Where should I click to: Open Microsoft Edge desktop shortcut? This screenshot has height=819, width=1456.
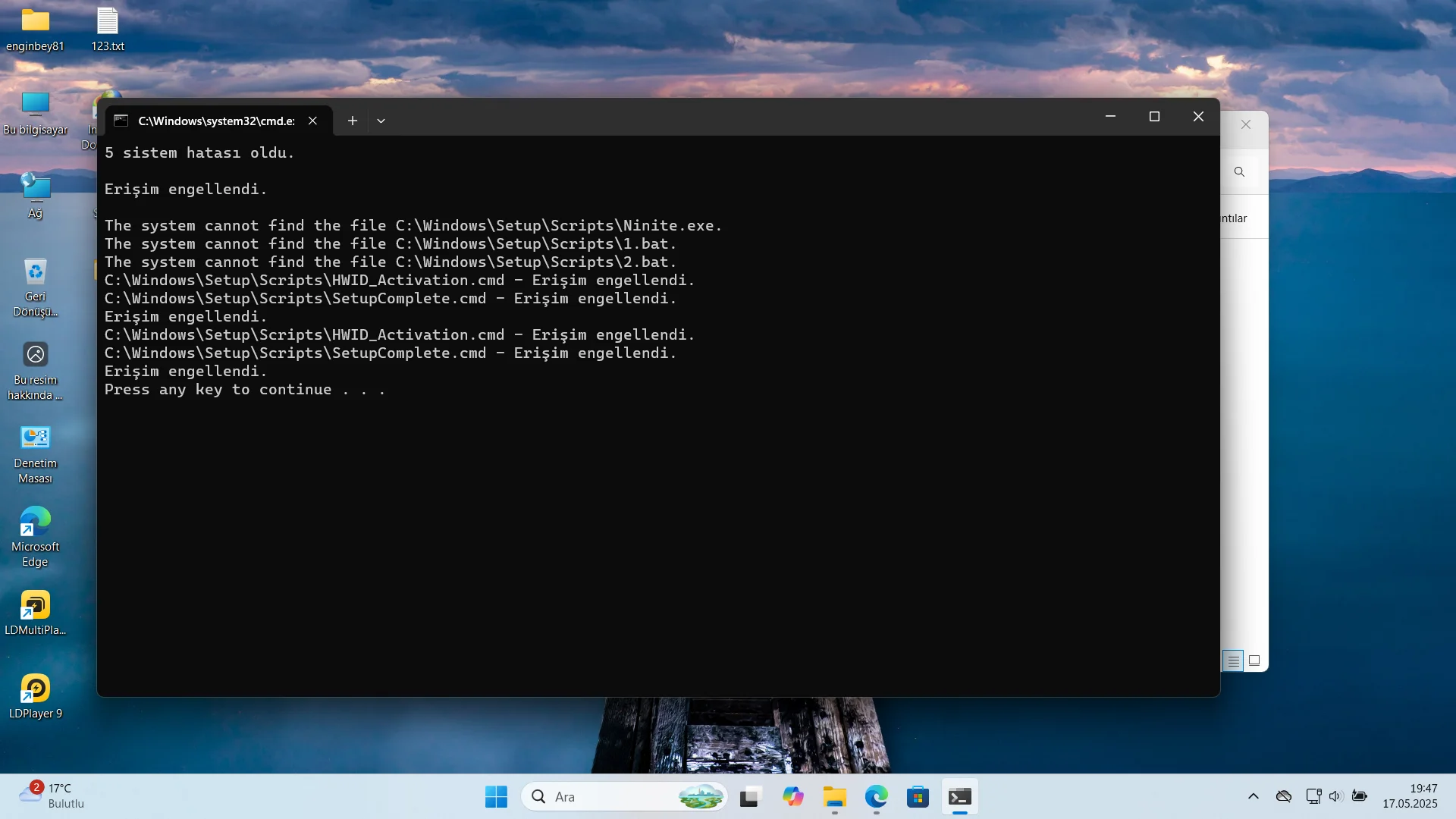coord(35,536)
